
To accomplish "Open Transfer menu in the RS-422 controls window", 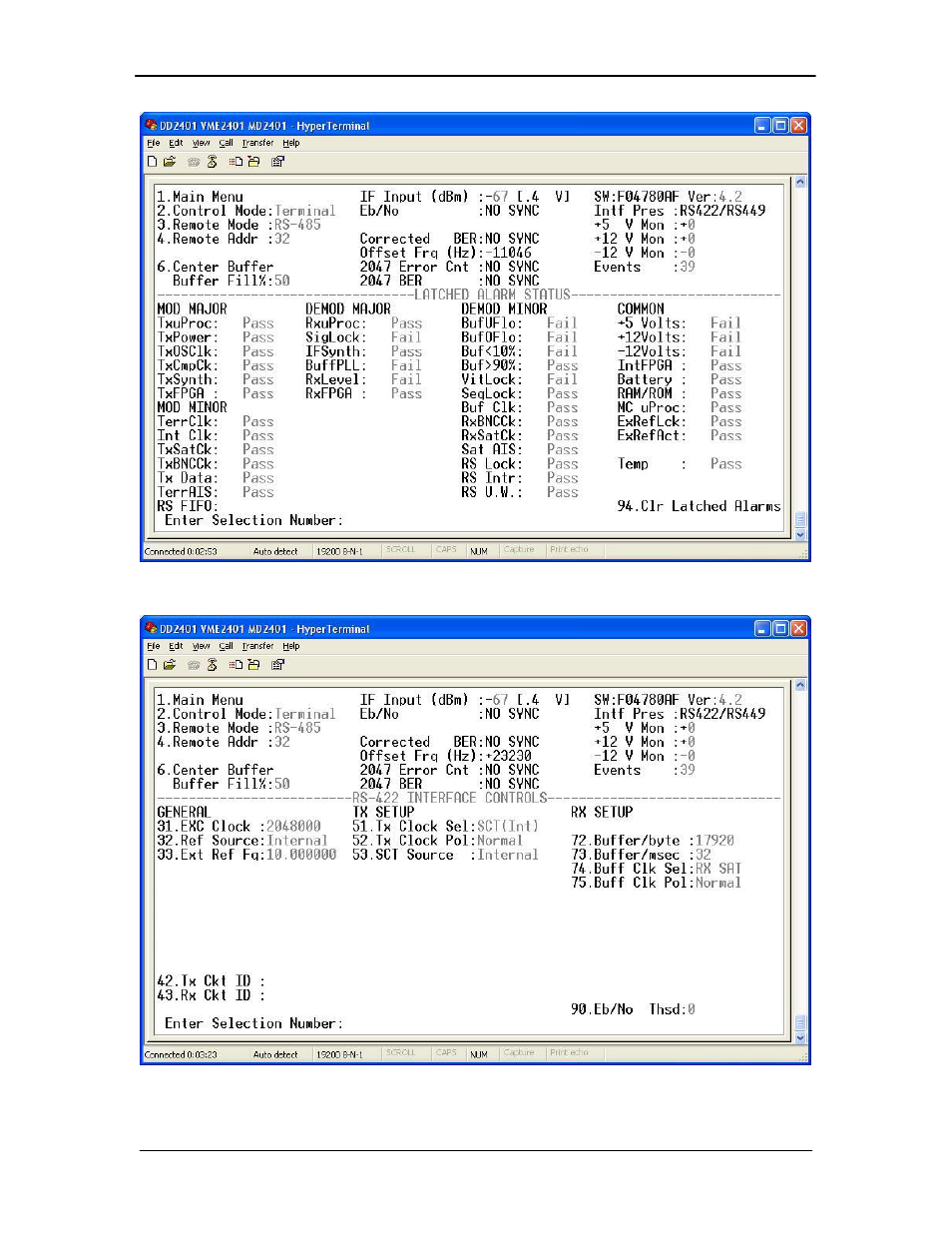I will coord(257,646).
